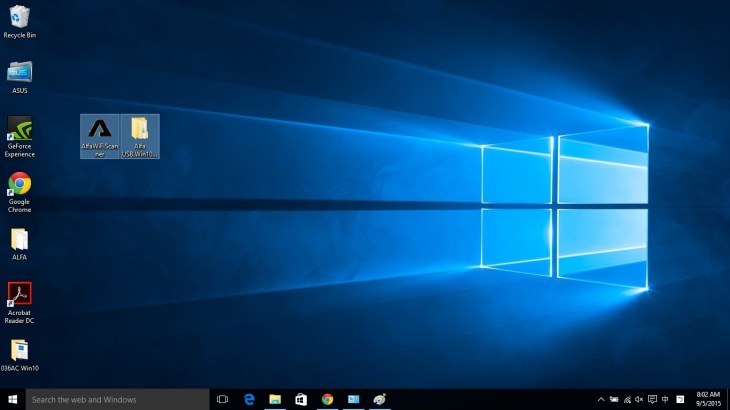The height and width of the screenshot is (410, 730).
Task: Open the Windows Start menu
Action: 12,399
